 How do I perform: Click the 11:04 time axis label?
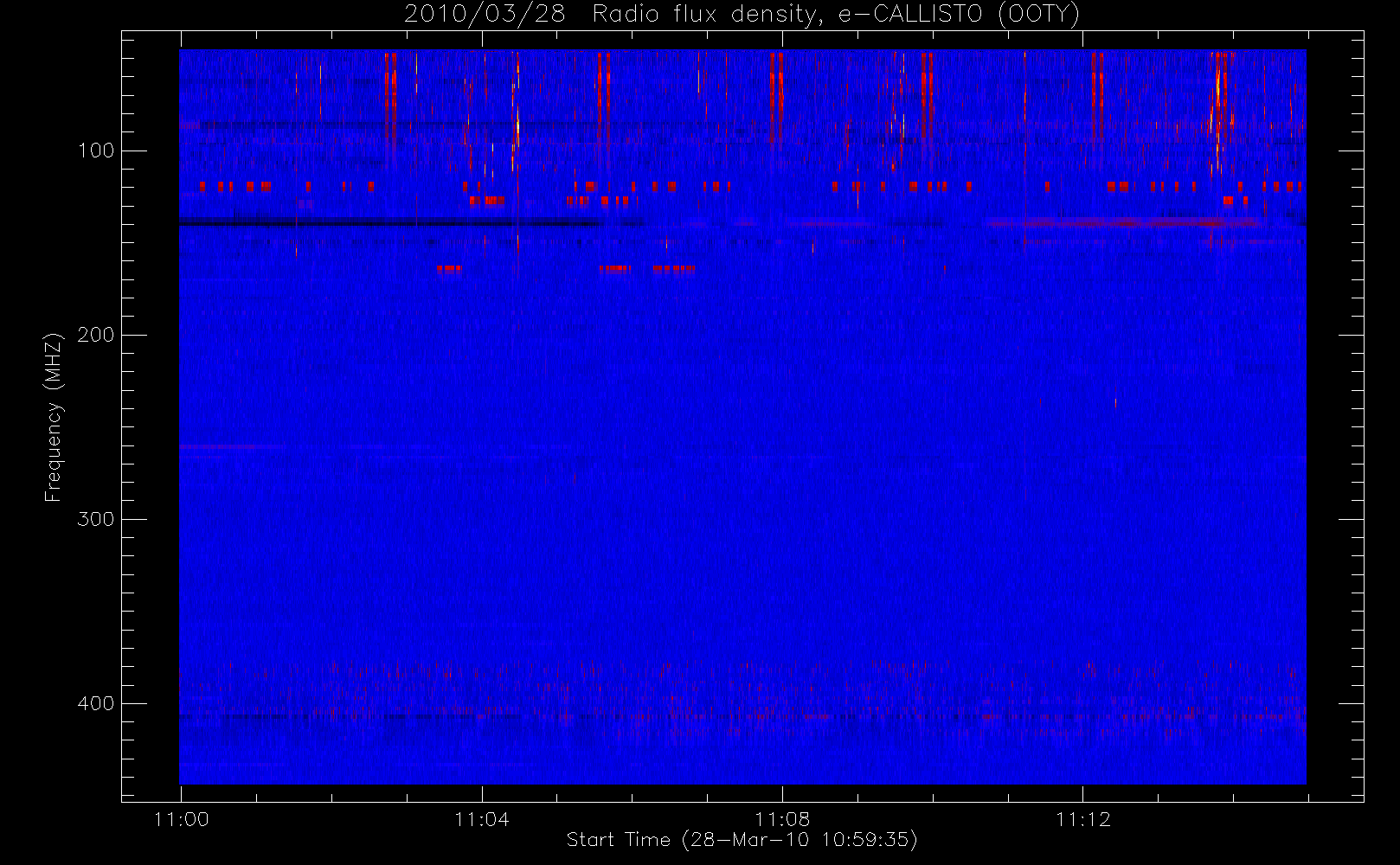[481, 819]
